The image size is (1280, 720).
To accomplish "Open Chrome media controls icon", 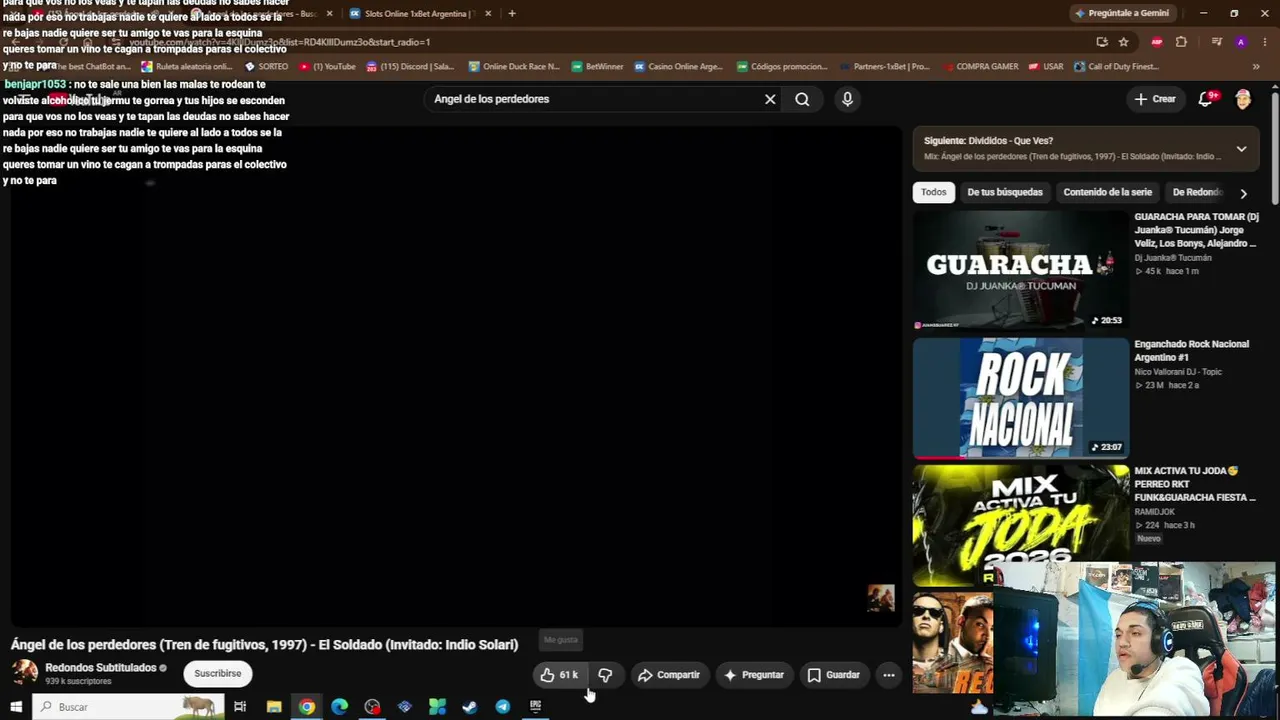I will pyautogui.click(x=1216, y=42).
